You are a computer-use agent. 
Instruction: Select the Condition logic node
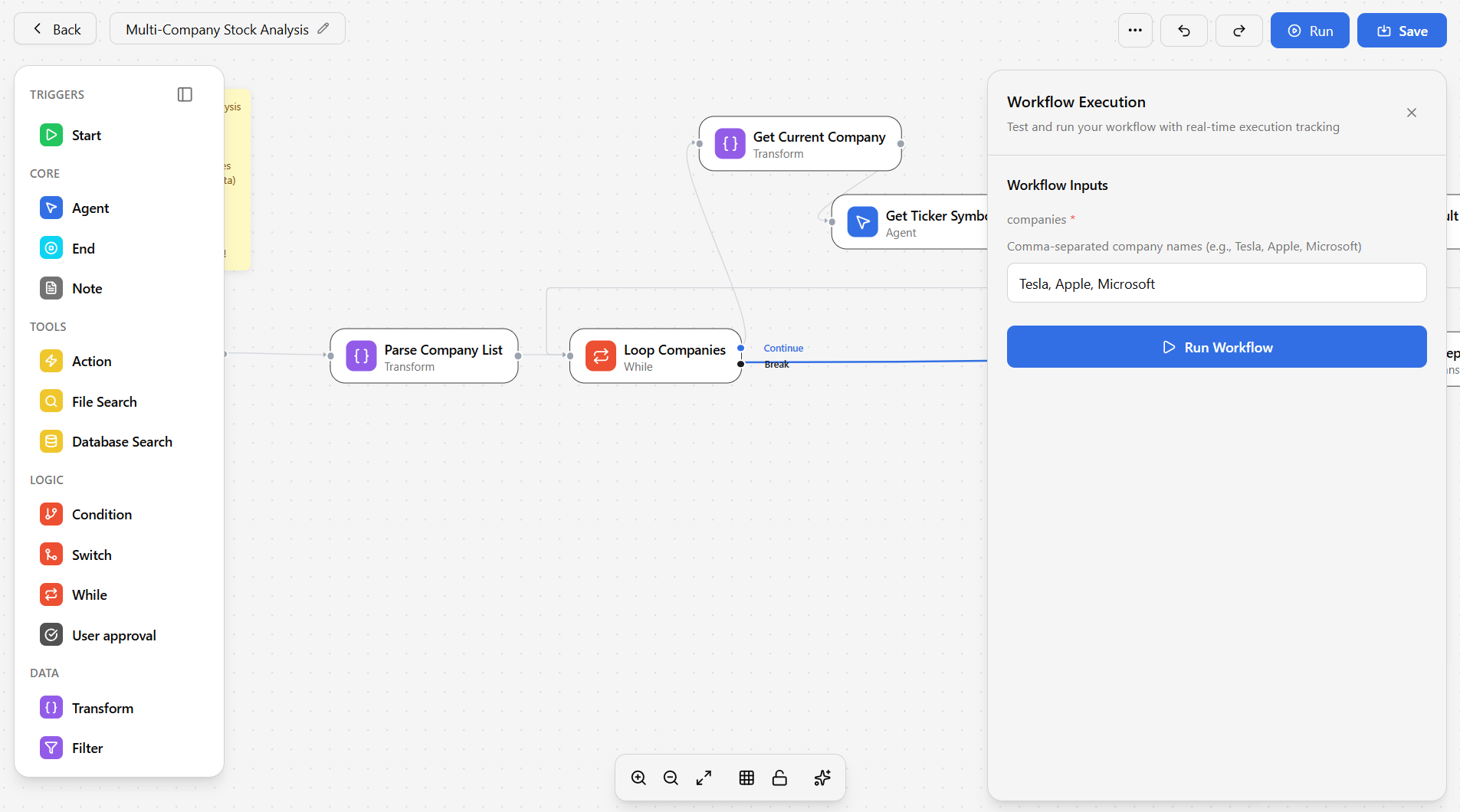(101, 515)
